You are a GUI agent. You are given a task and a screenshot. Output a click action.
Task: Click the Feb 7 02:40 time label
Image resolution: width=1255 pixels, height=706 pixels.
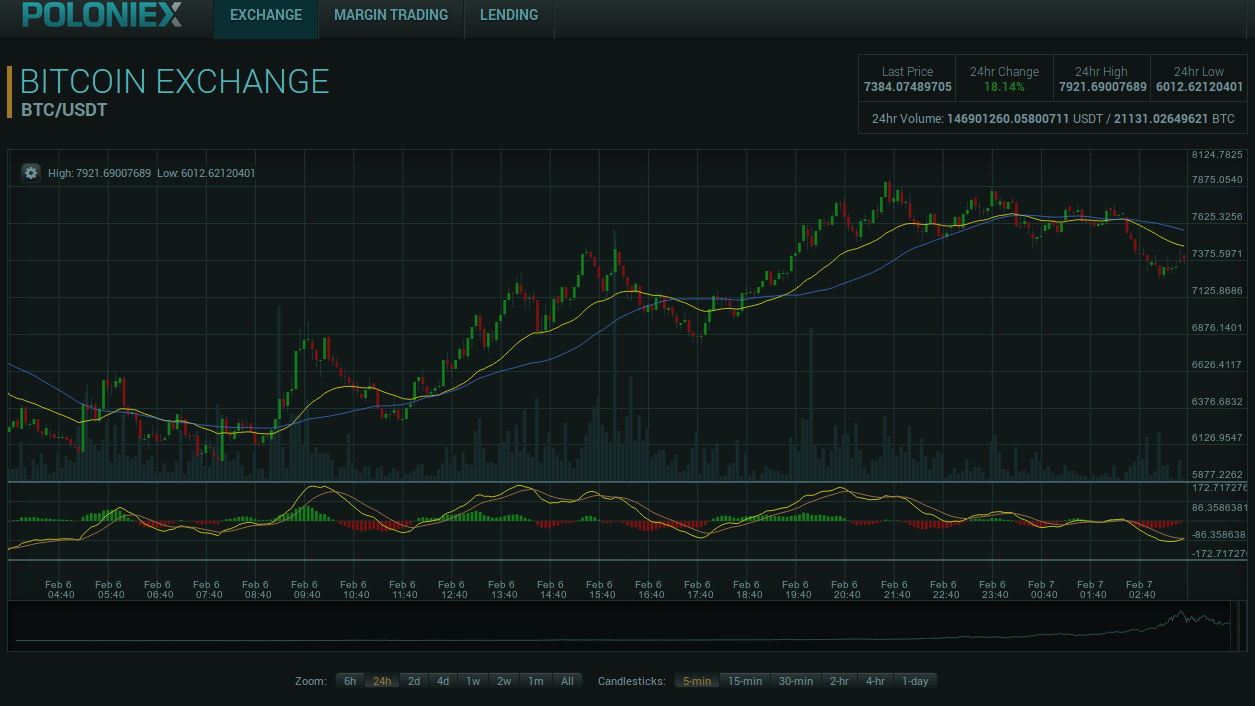point(1139,590)
